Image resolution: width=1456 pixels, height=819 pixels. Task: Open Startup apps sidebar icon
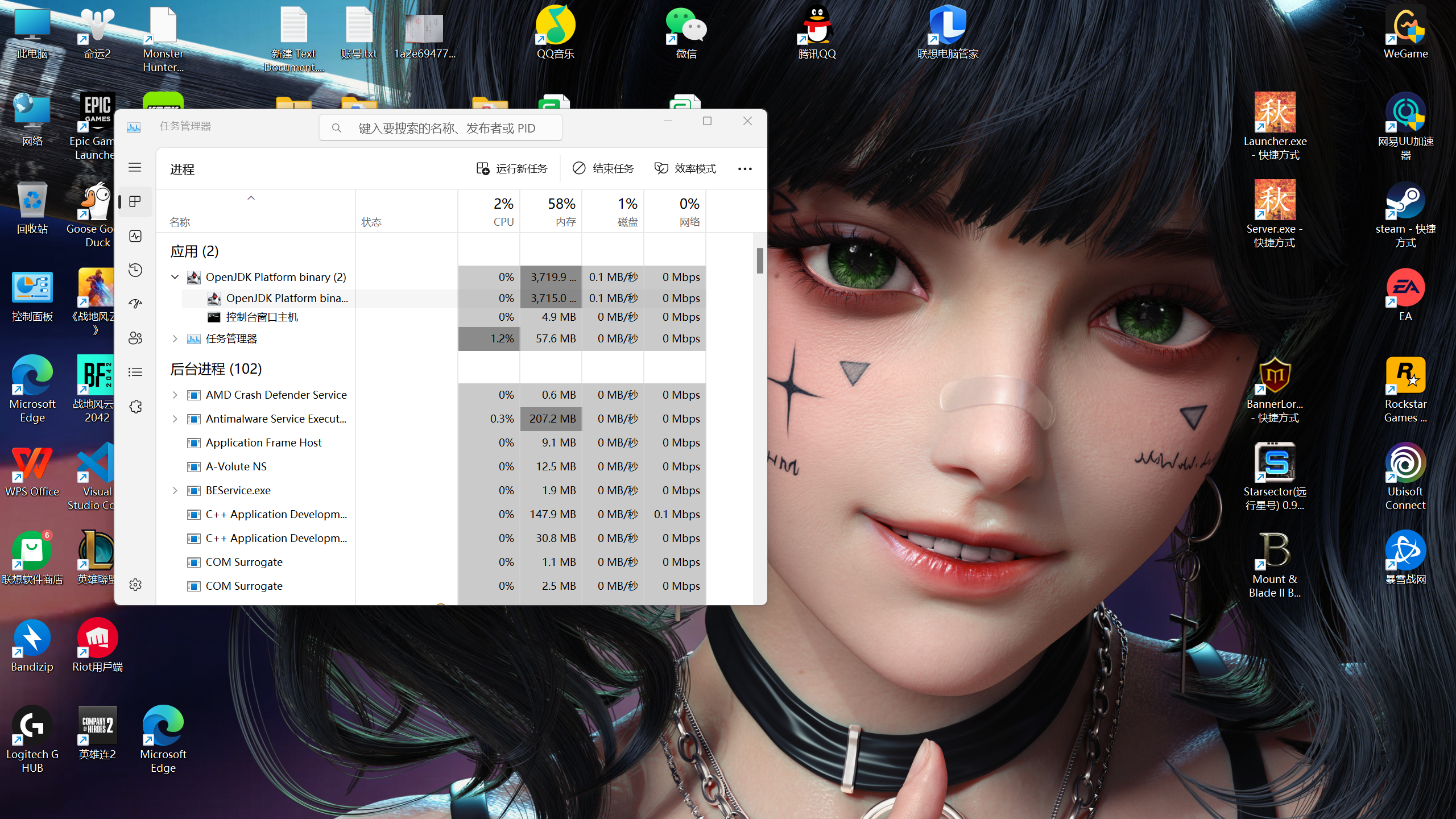tap(135, 304)
